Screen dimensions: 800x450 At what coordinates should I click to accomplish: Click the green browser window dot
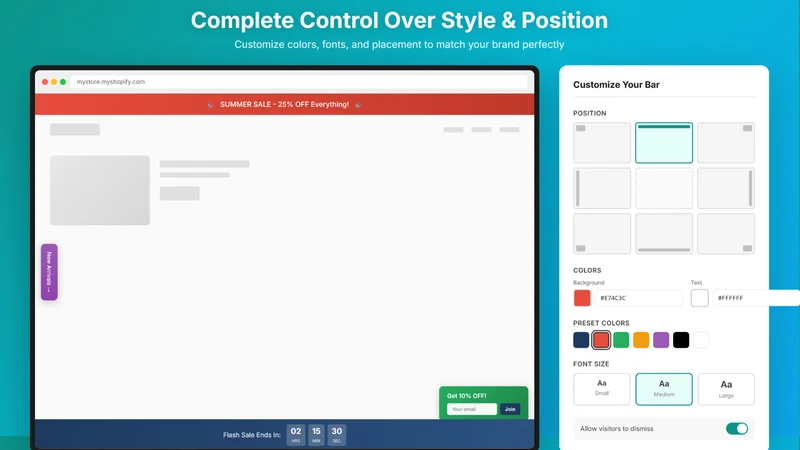63,82
